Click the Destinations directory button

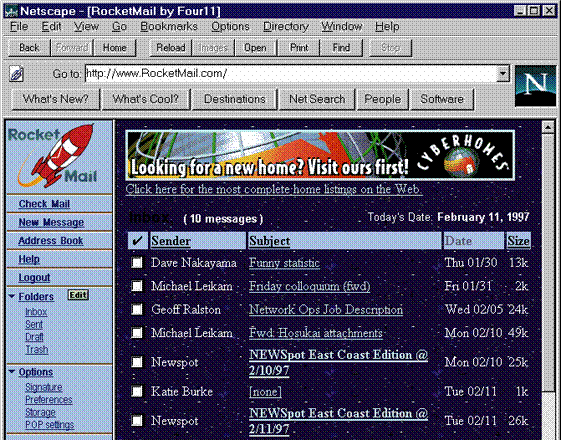tap(235, 99)
